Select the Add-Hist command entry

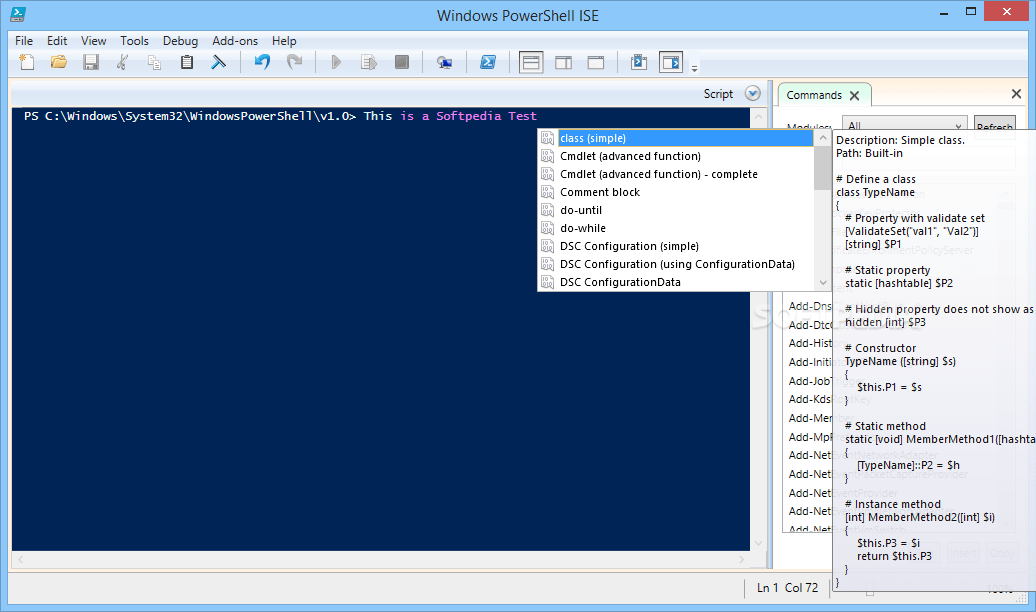[x=809, y=343]
